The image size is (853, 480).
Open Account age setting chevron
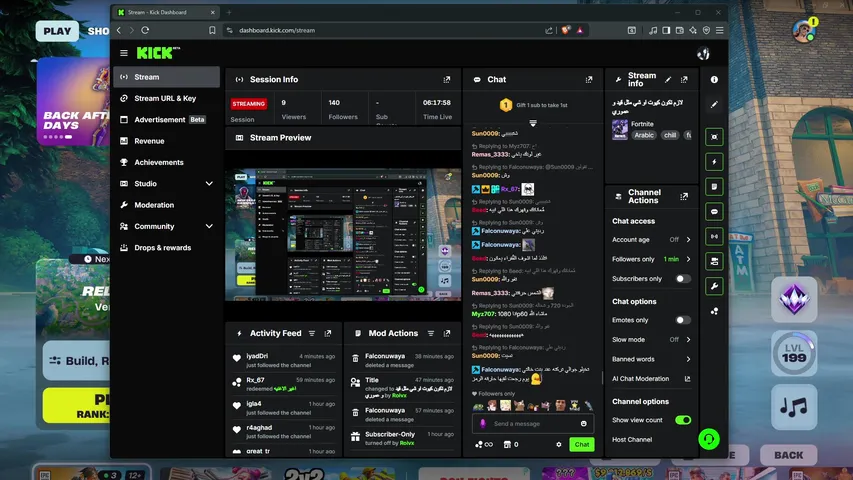tap(688, 239)
